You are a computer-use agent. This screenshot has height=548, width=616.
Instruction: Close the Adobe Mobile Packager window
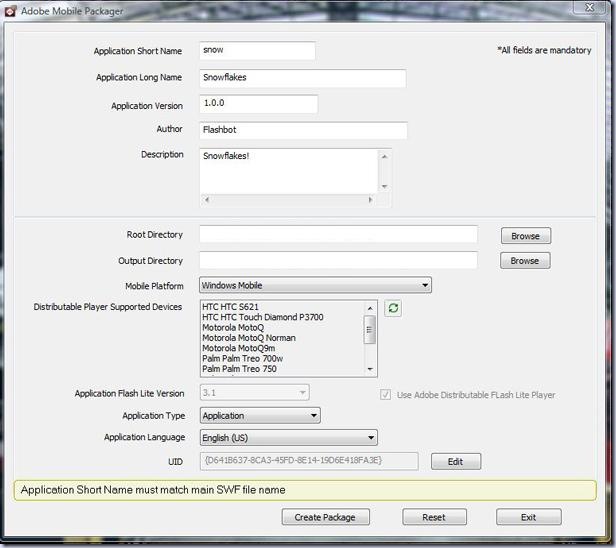point(590,7)
